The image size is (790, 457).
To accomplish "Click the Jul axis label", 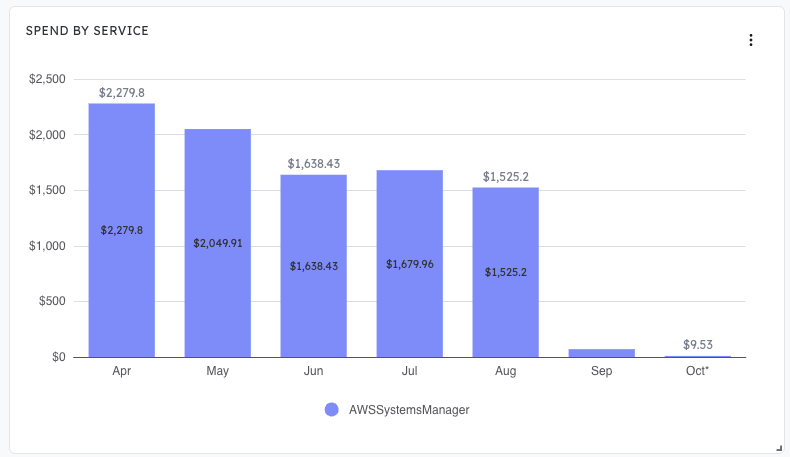I will tap(410, 371).
